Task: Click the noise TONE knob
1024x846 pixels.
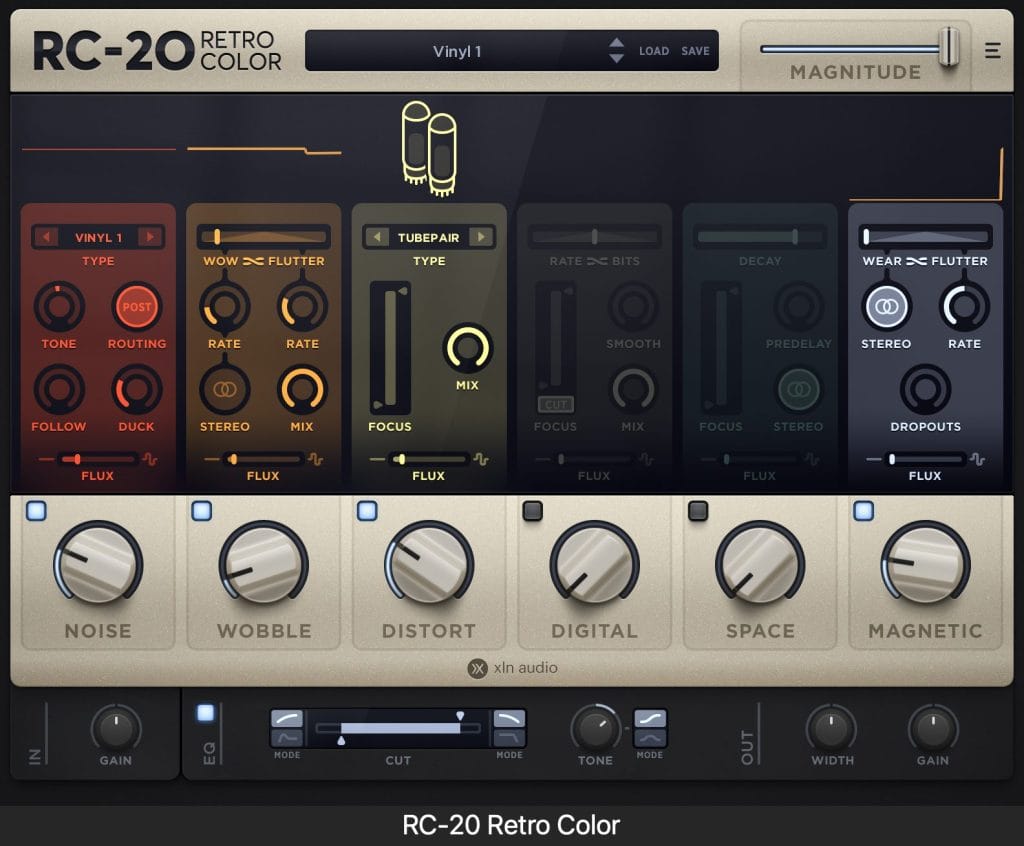Action: (x=59, y=306)
